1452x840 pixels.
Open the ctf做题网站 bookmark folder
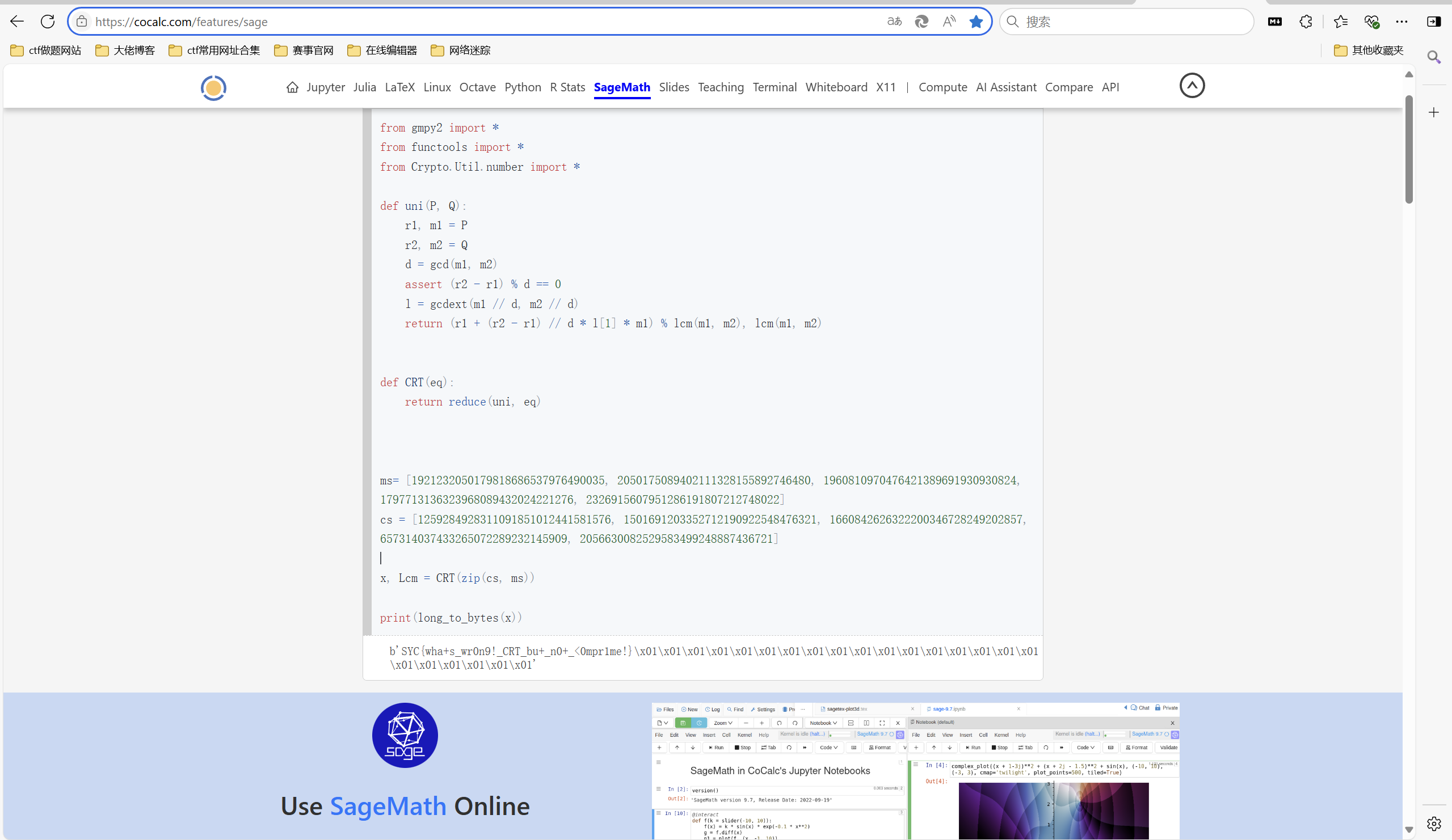coord(46,50)
